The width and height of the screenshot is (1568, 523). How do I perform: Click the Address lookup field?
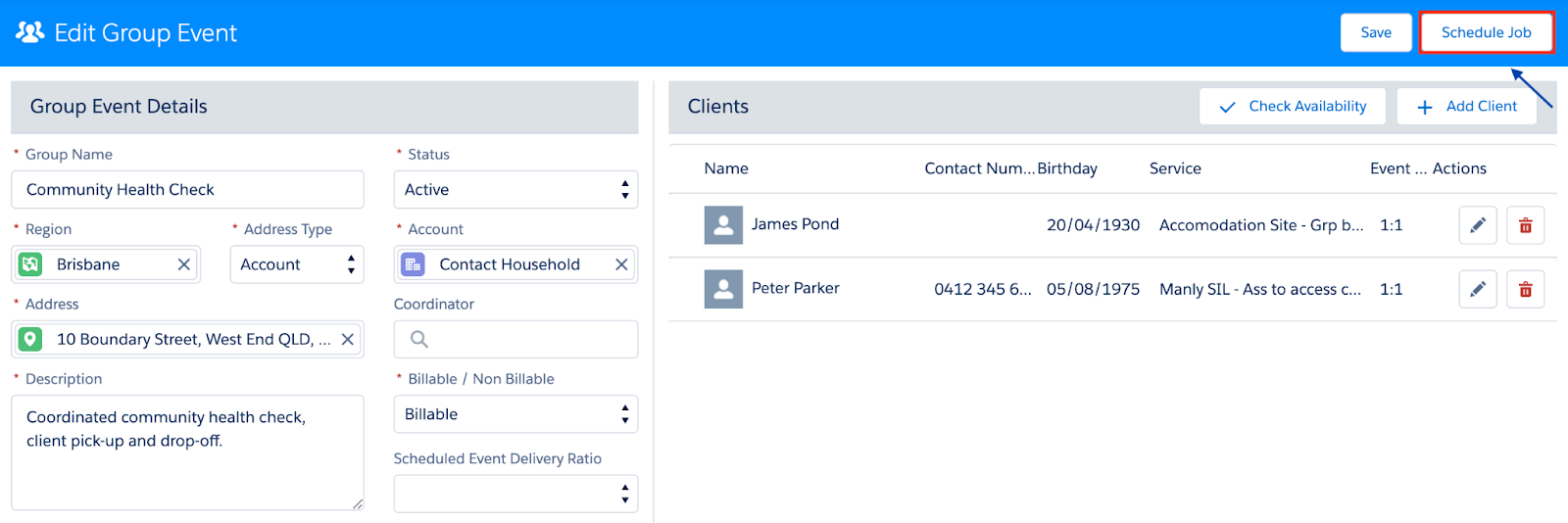187,339
